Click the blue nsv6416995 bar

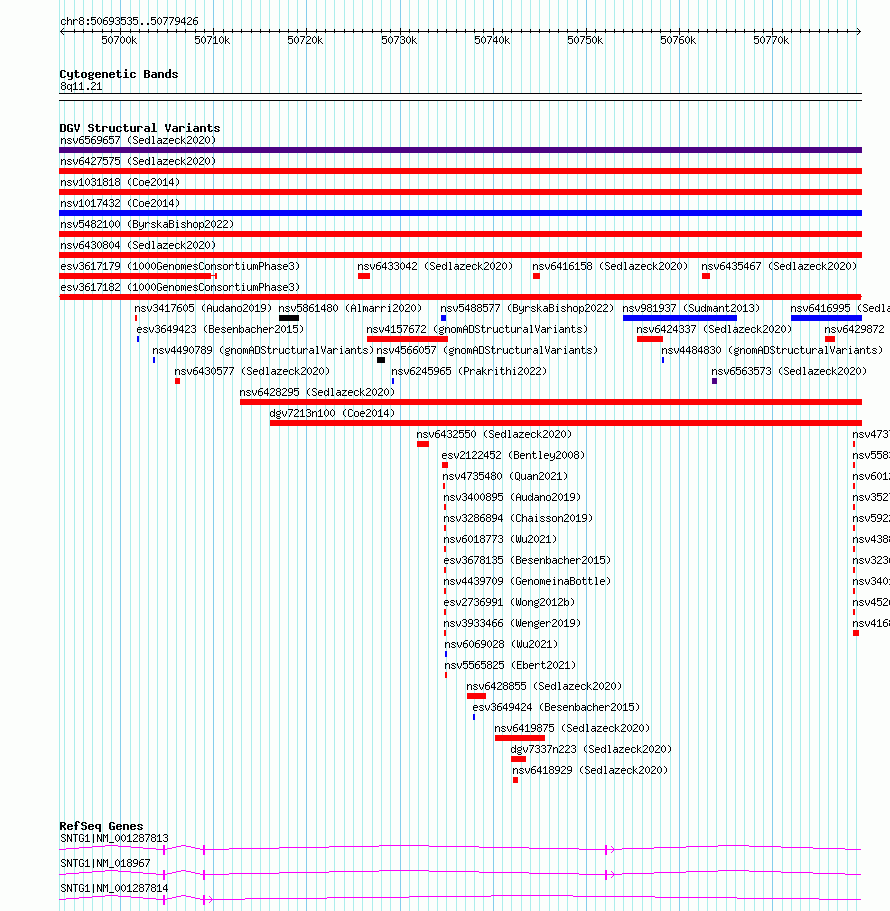coord(826,318)
